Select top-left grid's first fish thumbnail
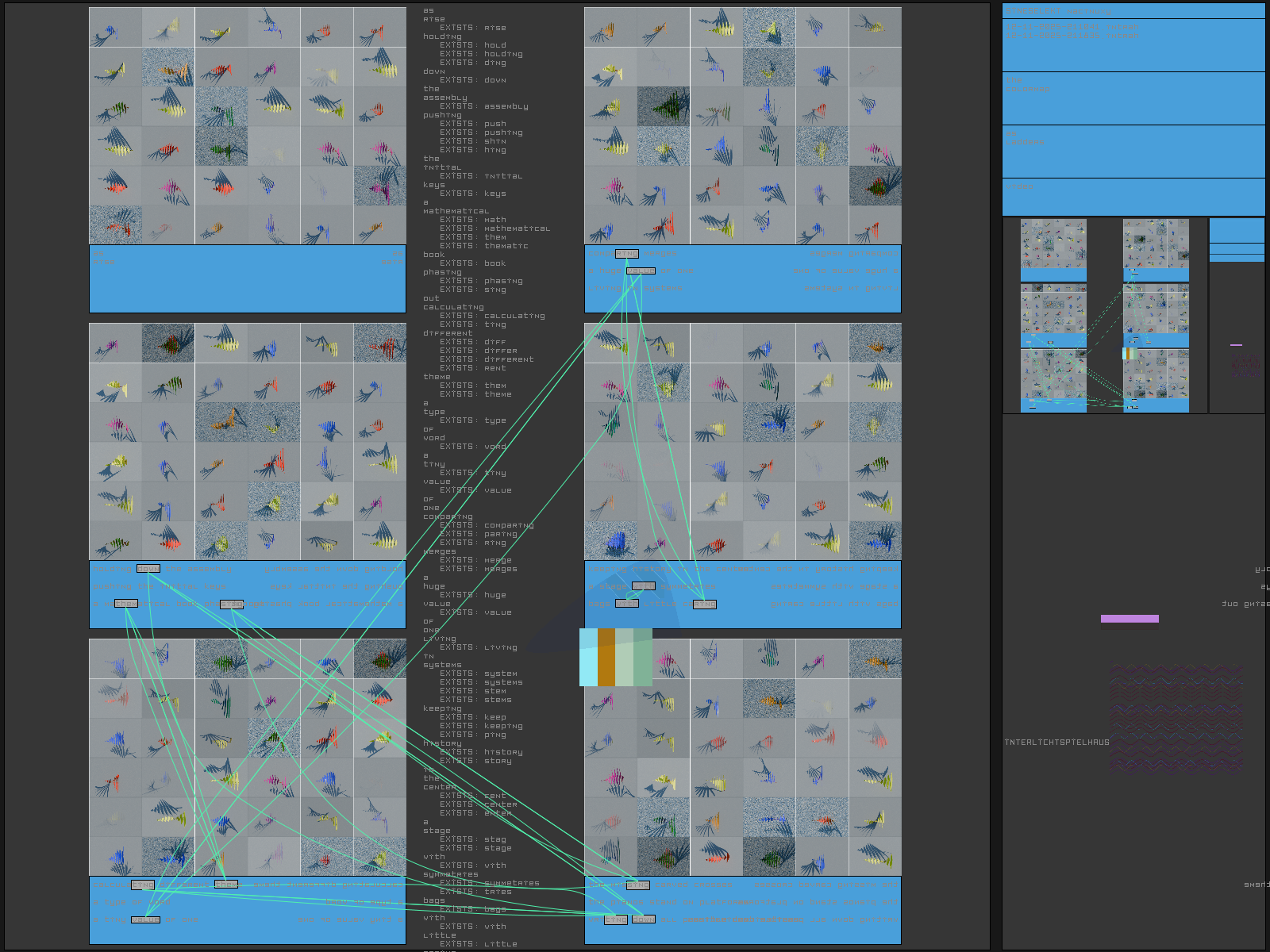 point(116,28)
